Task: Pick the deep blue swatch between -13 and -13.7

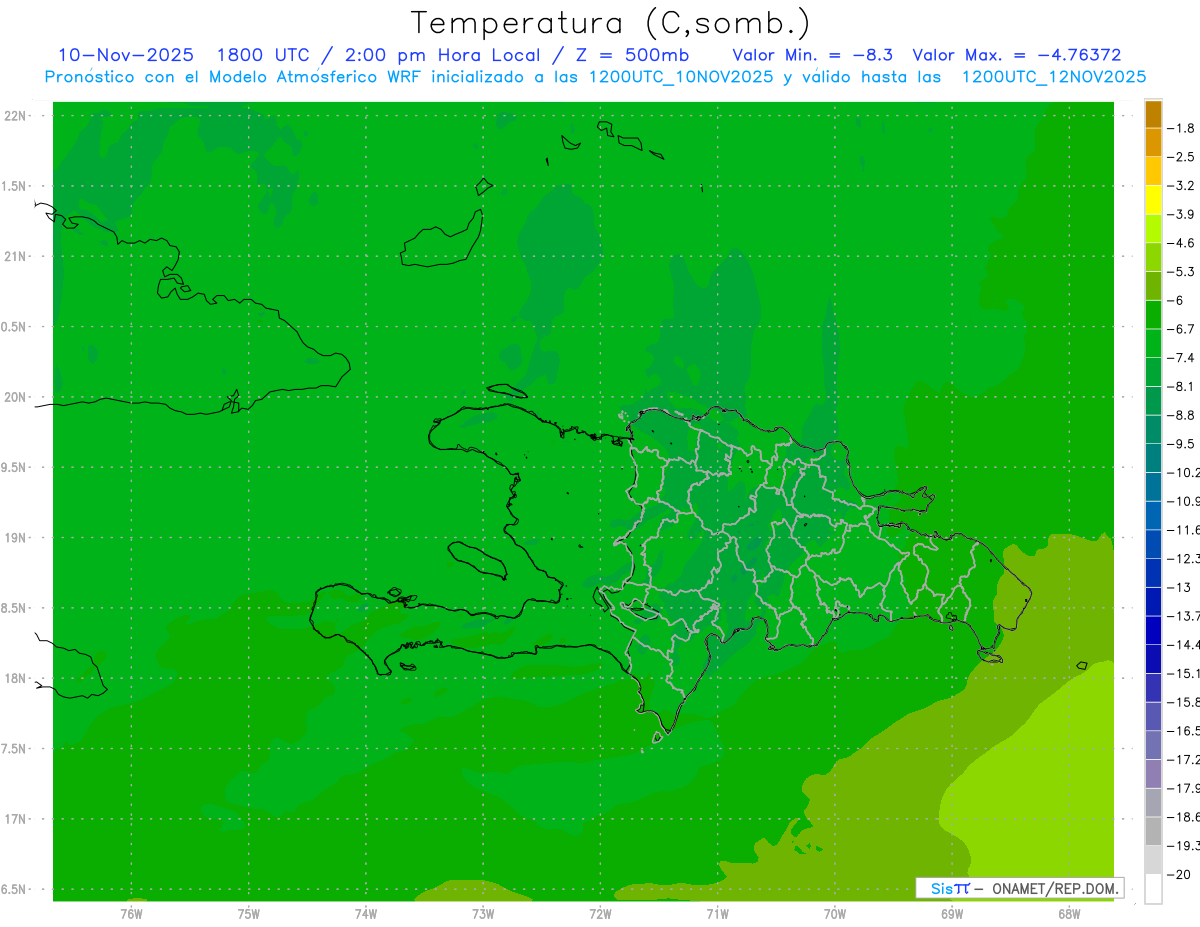Action: point(1154,602)
